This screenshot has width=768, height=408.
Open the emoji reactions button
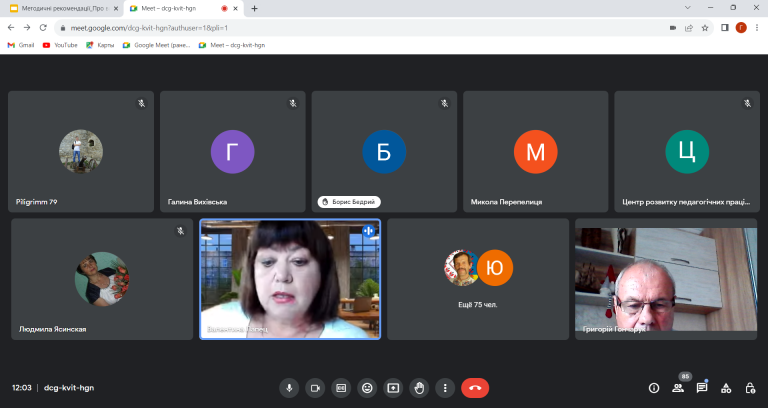(x=367, y=388)
